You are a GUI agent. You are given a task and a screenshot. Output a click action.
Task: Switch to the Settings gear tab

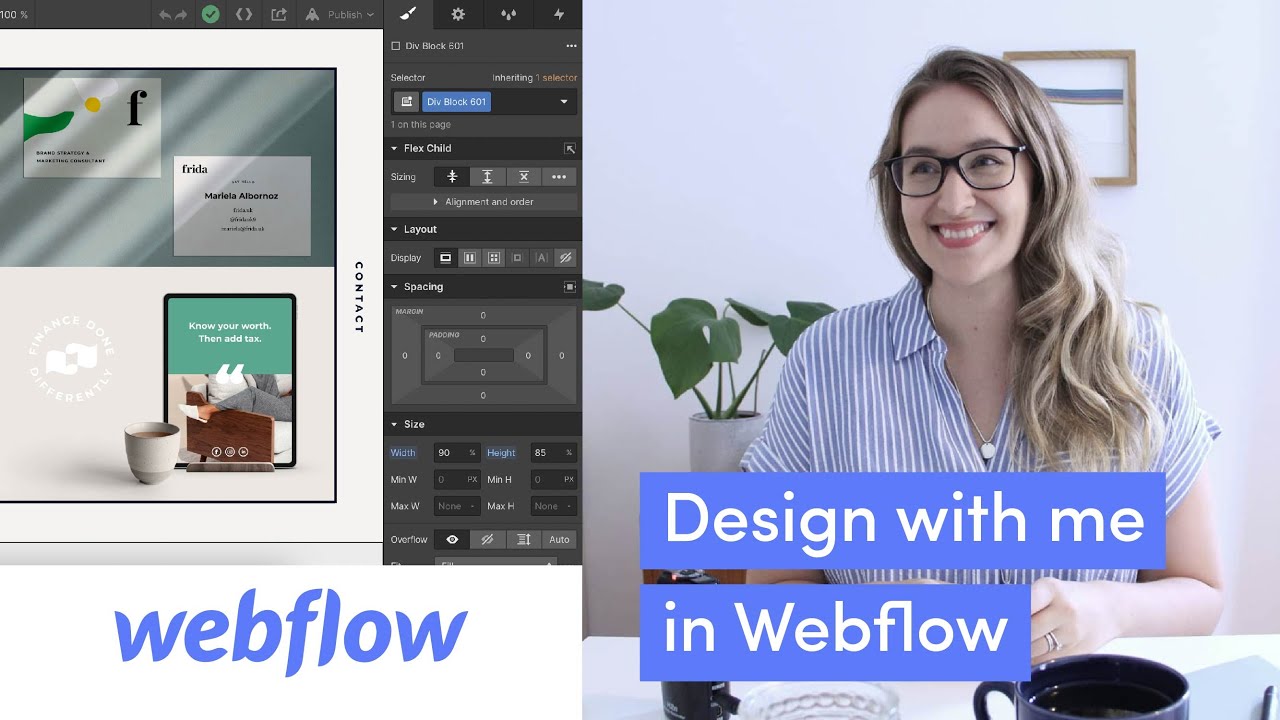click(x=458, y=14)
